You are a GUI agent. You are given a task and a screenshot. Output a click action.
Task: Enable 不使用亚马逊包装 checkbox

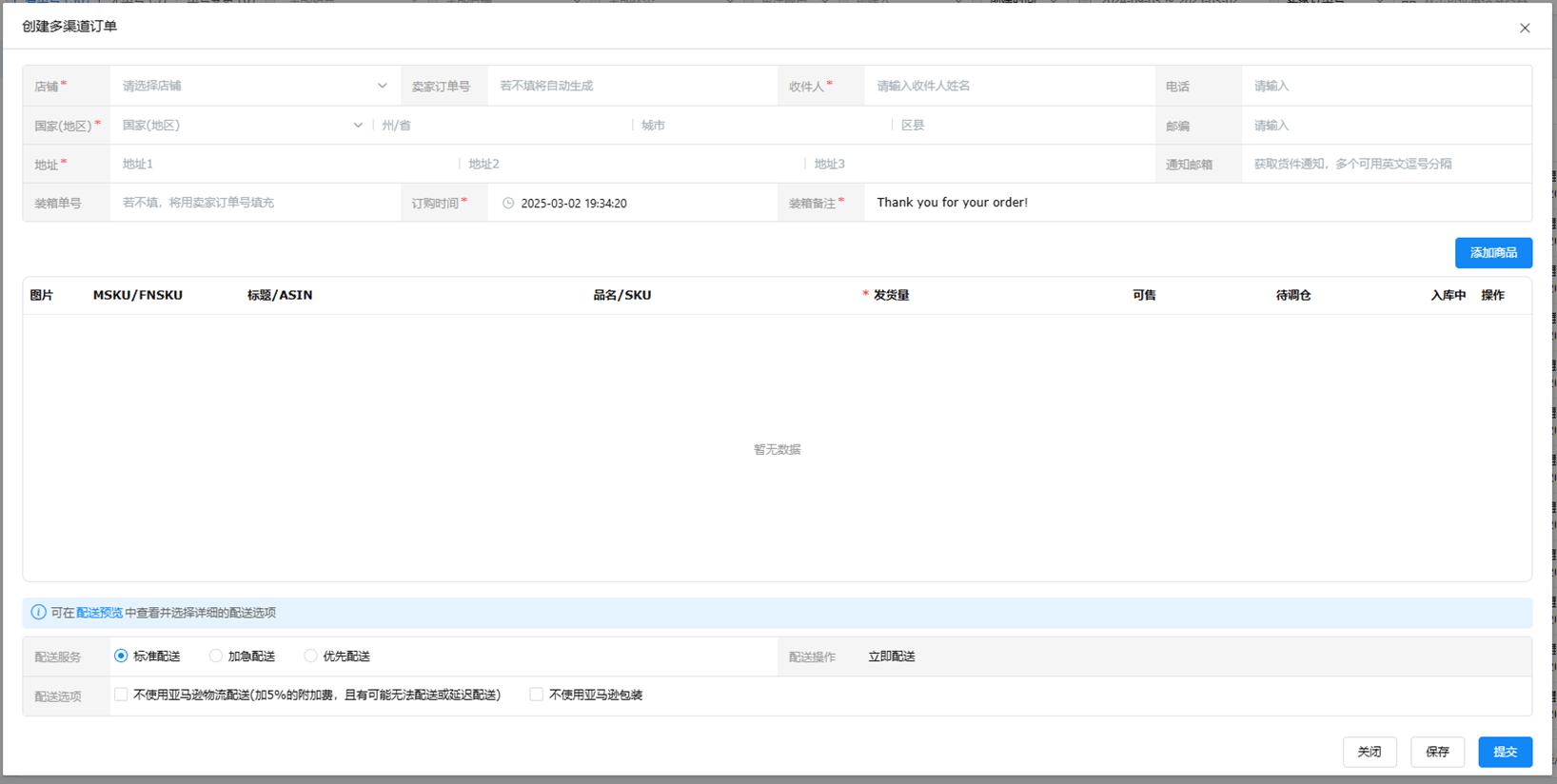pos(537,695)
